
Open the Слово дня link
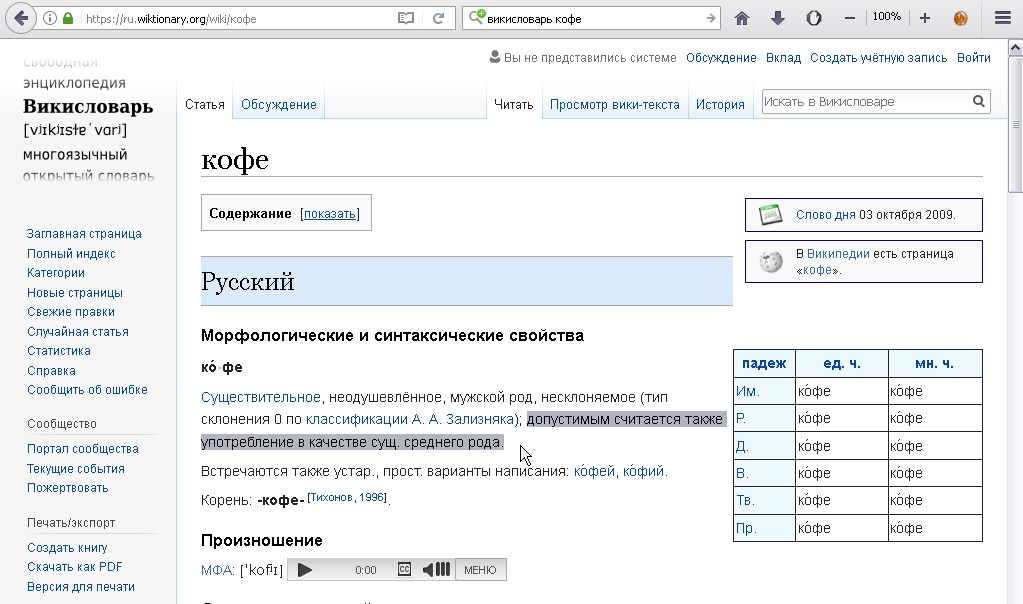(825, 215)
